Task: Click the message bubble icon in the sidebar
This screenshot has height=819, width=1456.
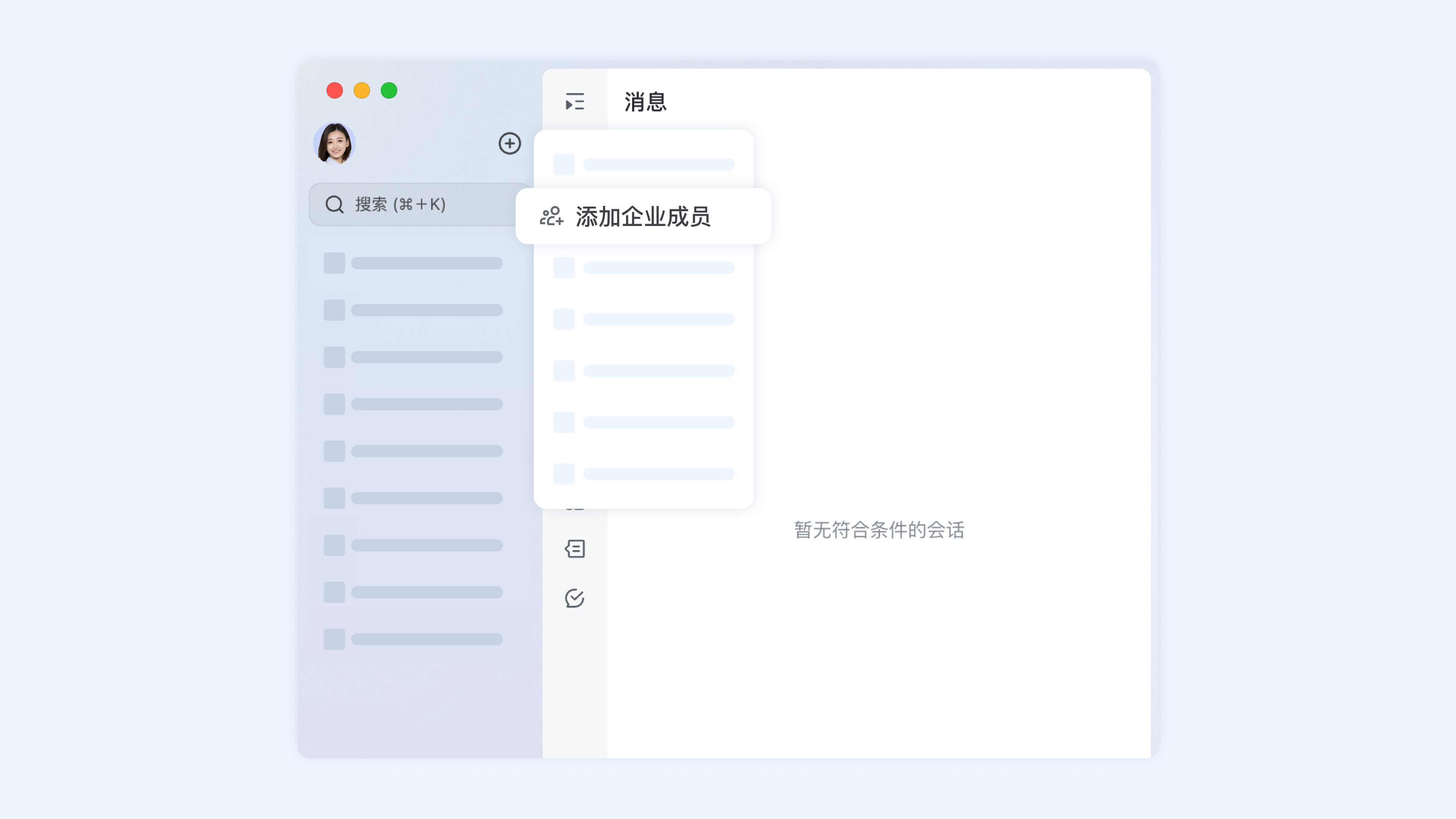Action: point(574,549)
